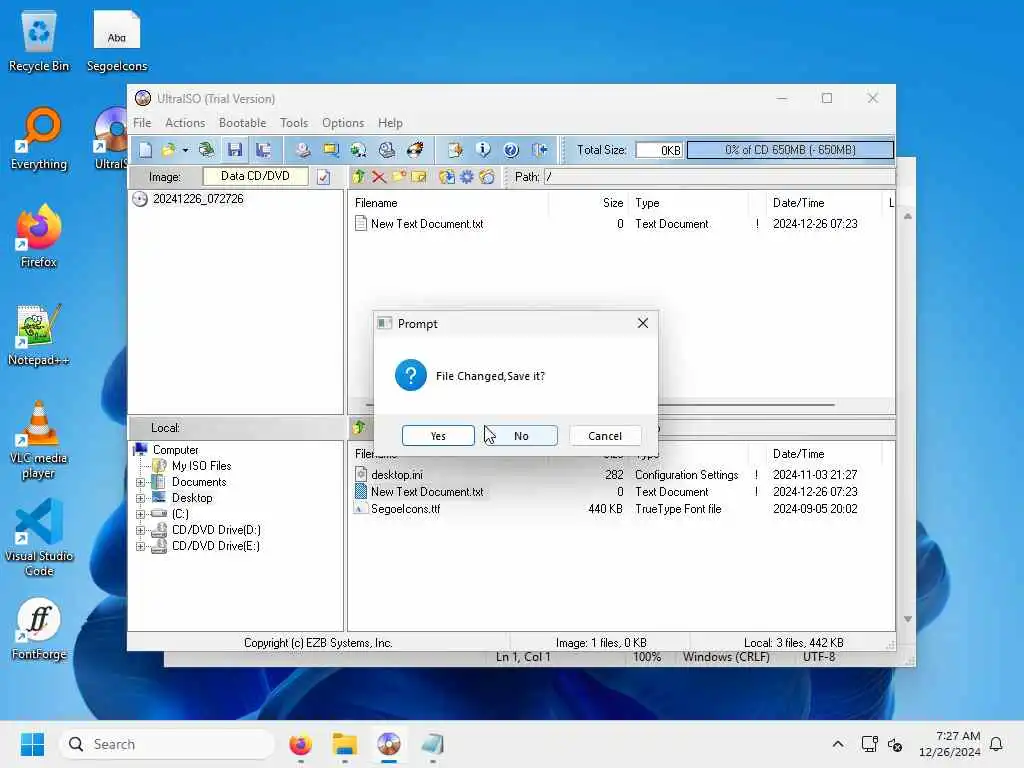Click the Total Size value field
The height and width of the screenshot is (768, 1024).
(660, 150)
